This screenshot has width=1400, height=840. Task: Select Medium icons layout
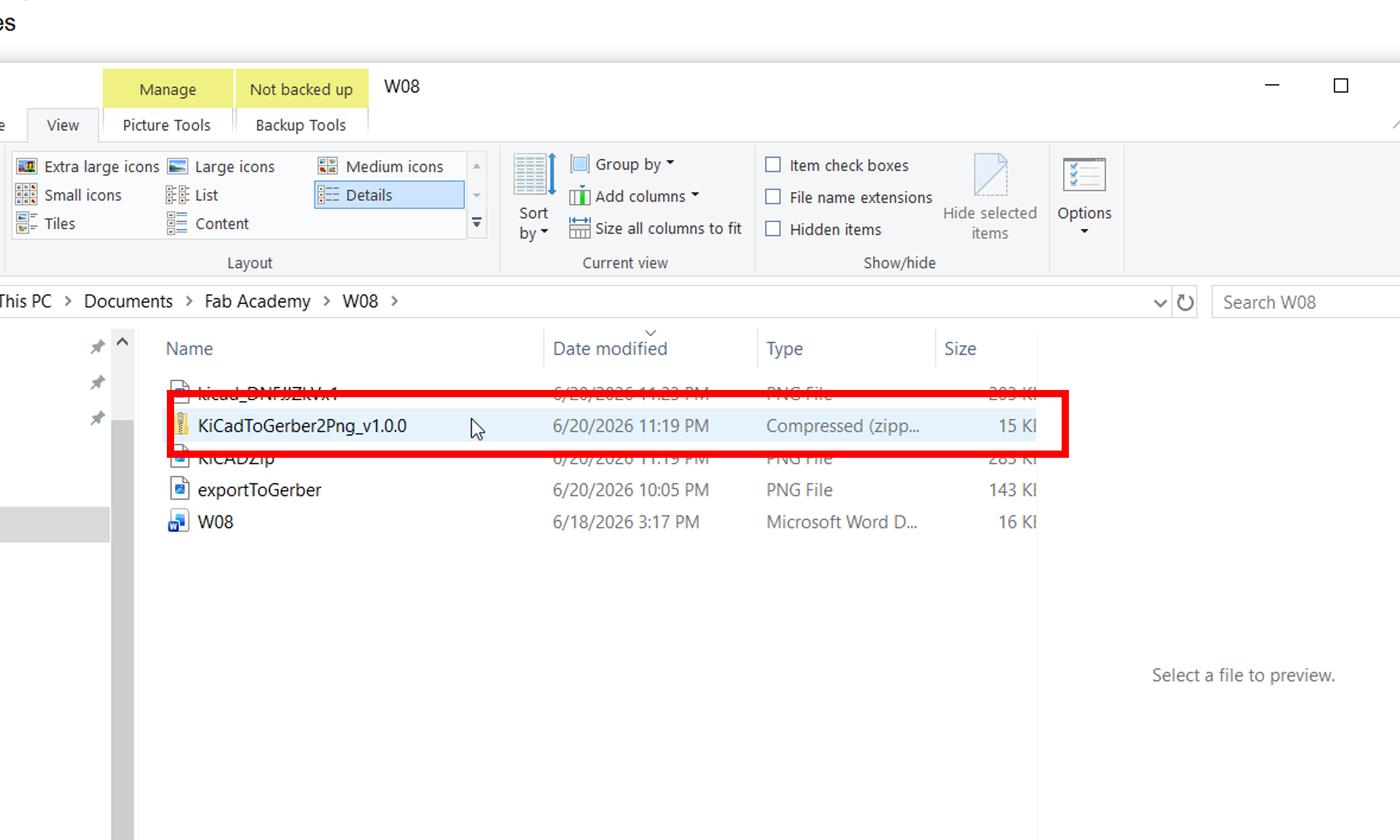[381, 167]
